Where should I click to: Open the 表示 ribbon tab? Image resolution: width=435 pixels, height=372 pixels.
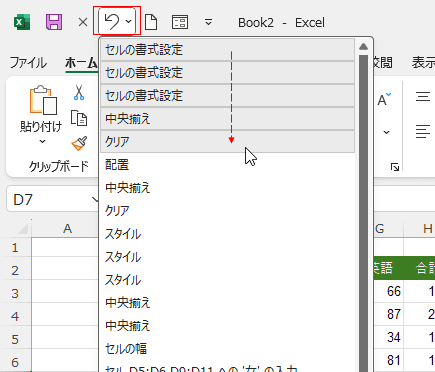coord(423,63)
